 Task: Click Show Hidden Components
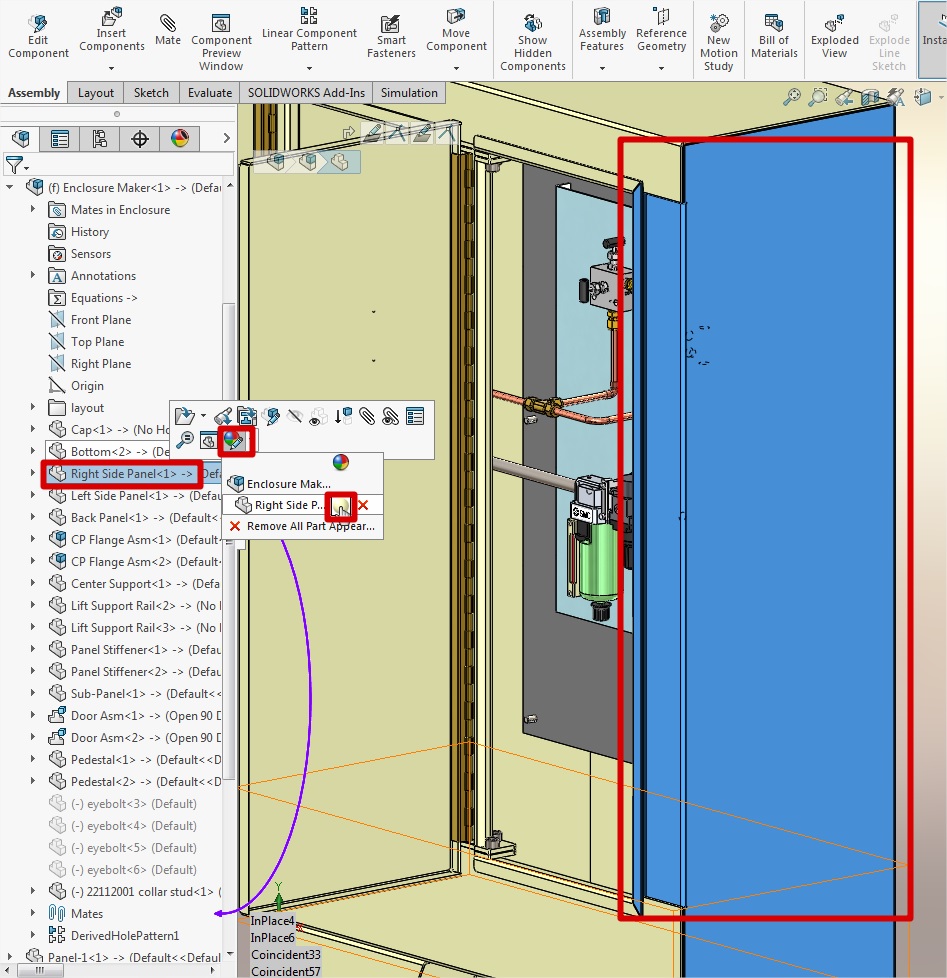(533, 40)
